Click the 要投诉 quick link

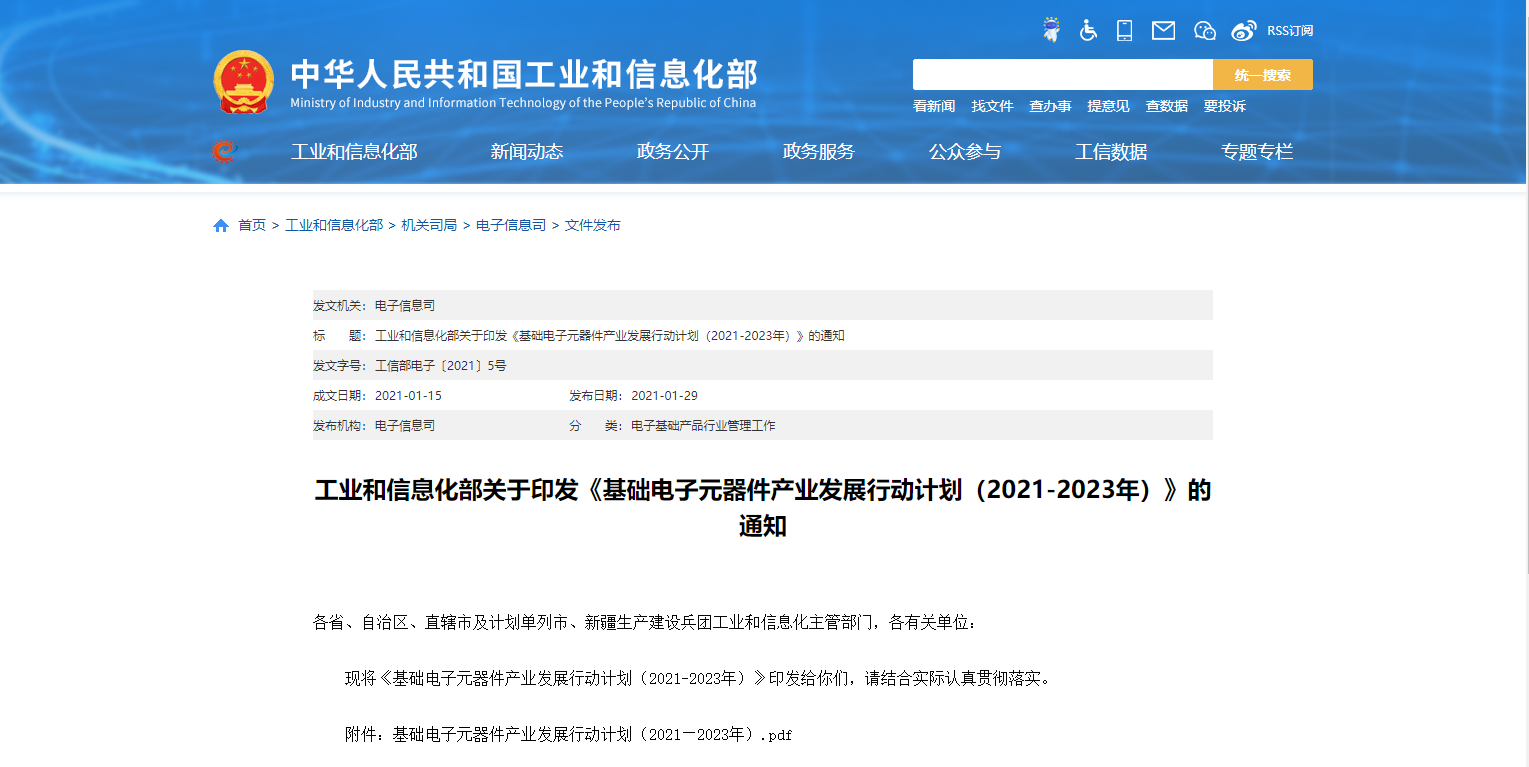[x=1224, y=106]
